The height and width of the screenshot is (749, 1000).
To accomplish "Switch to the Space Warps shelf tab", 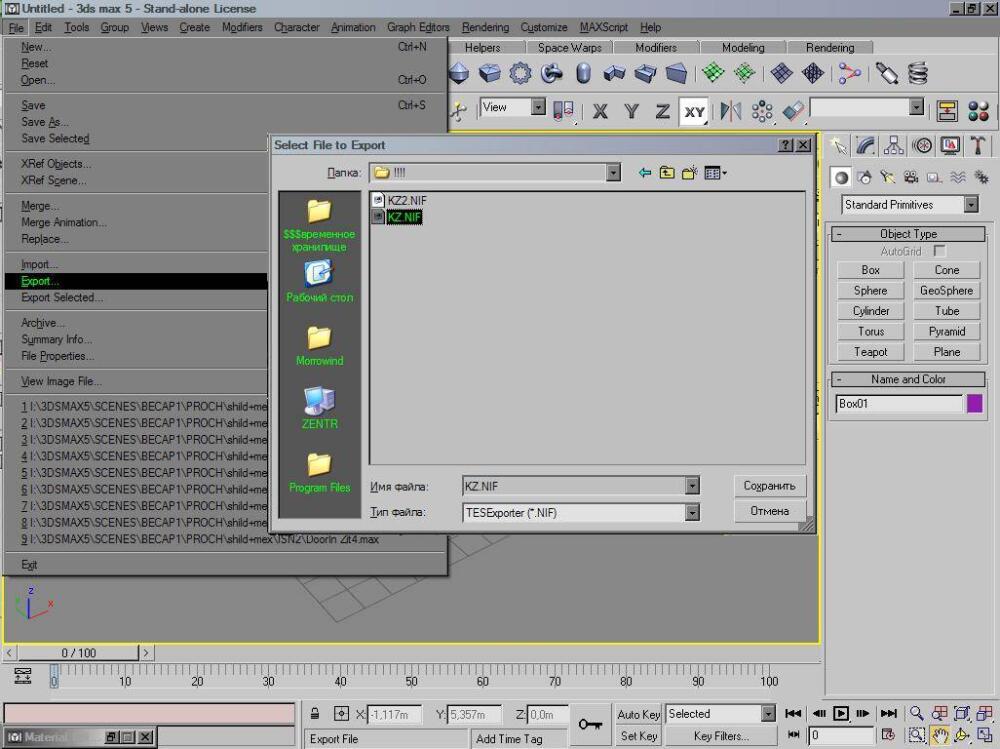I will click(x=569, y=48).
